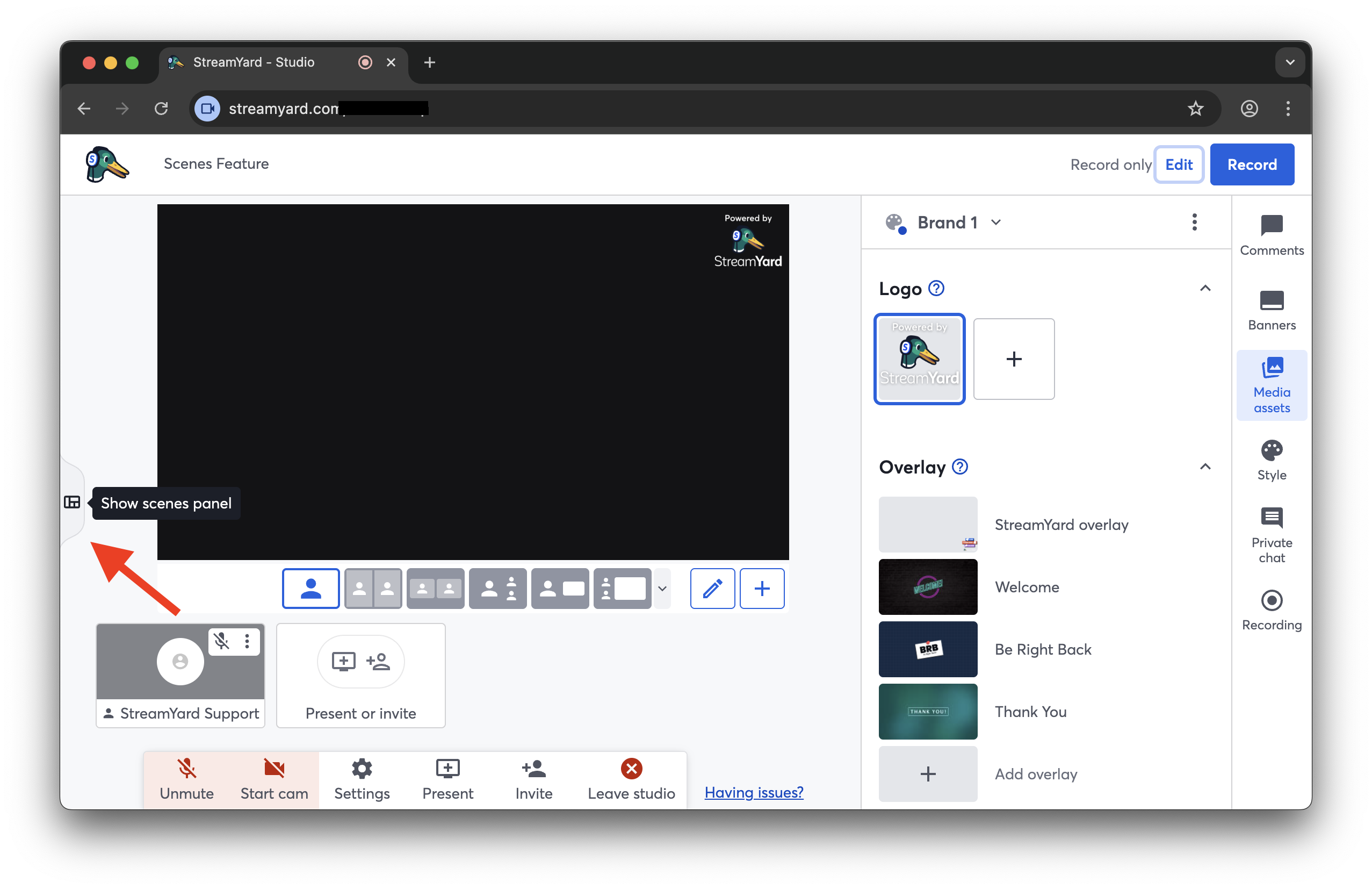The image size is (1372, 889).
Task: Open tab search dropdown
Action: 1290,62
